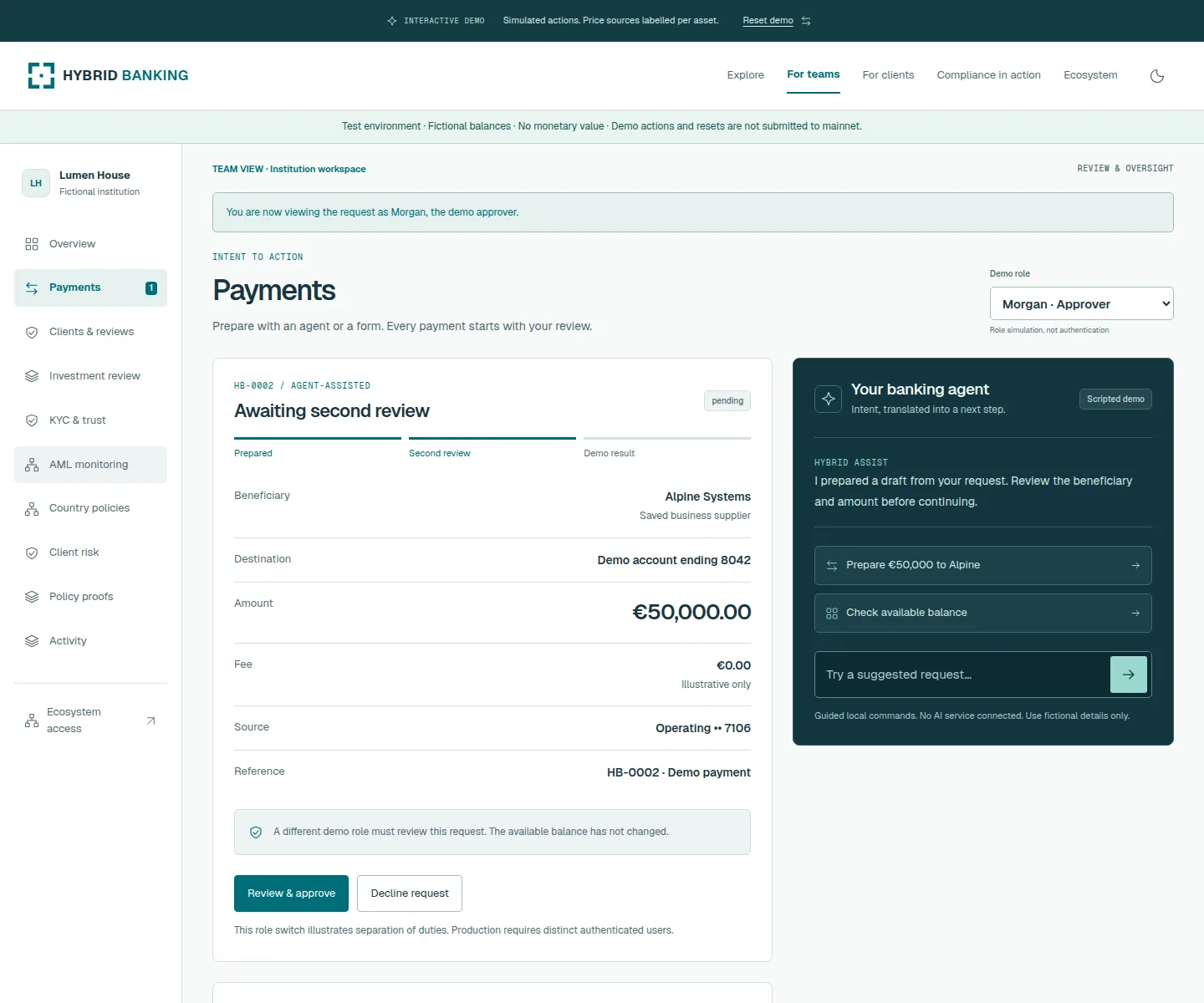Choose the Check available balance suggestion

click(983, 613)
